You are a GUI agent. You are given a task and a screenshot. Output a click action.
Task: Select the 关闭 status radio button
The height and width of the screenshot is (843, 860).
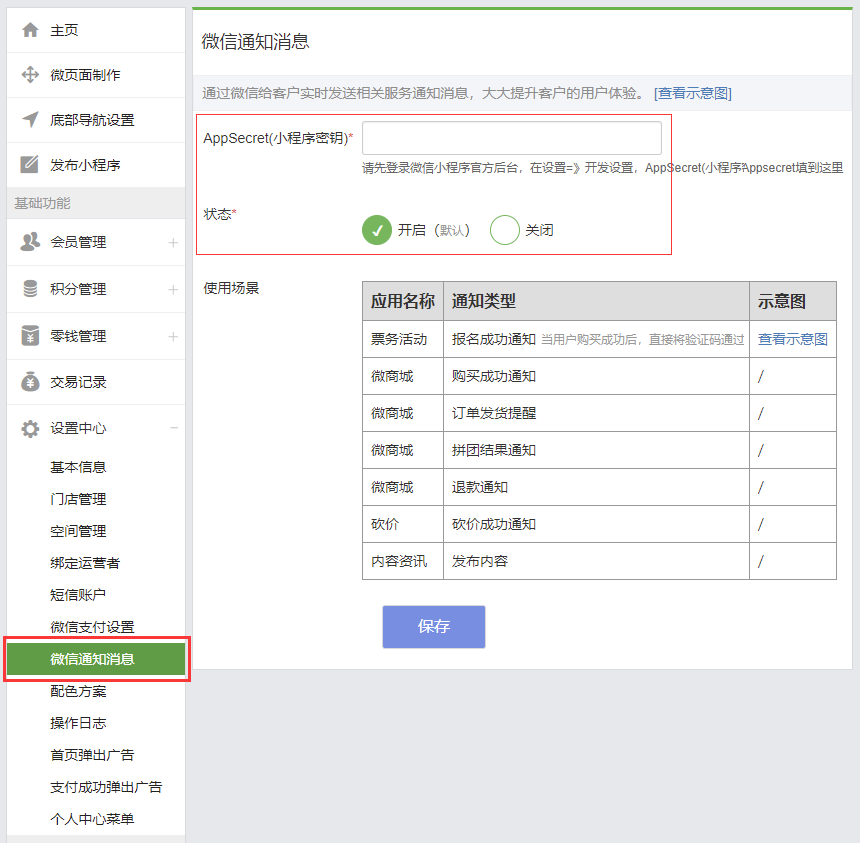click(x=505, y=230)
